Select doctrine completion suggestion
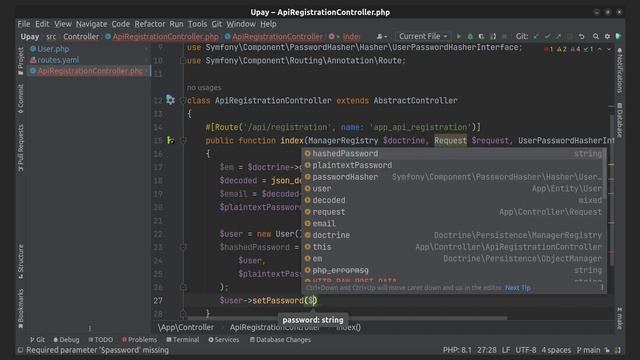This screenshot has height=360, width=640. coord(453,235)
